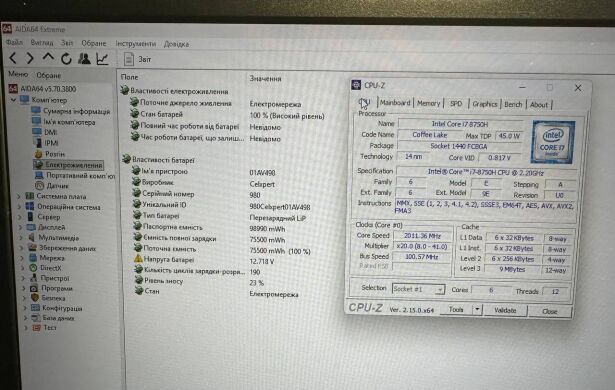Minimize the CPU-Z window
The width and height of the screenshot is (615, 390).
522,87
